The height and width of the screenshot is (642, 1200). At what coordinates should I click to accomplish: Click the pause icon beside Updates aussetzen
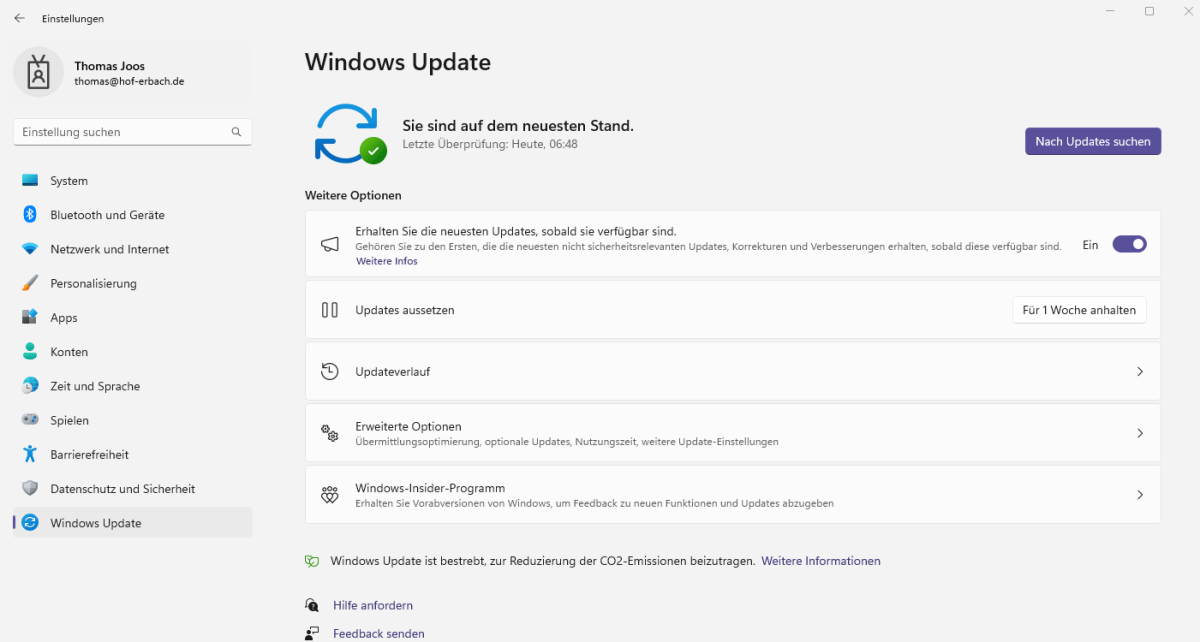coord(330,310)
